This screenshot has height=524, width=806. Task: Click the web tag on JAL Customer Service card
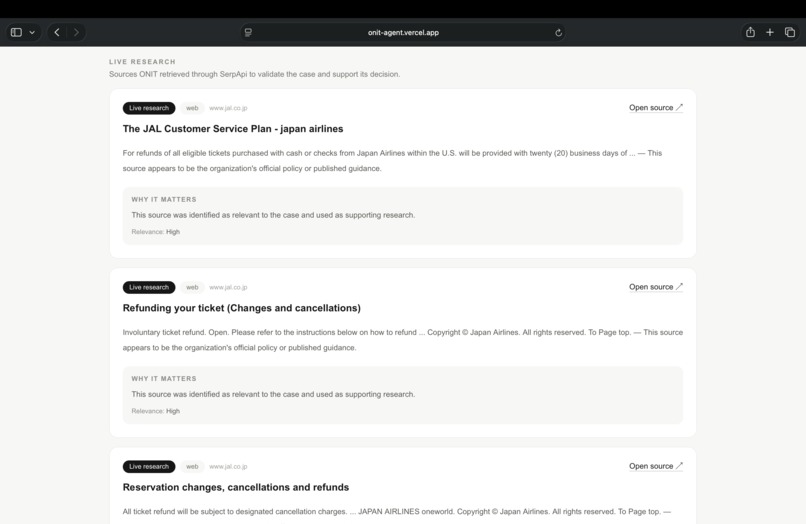click(192, 108)
